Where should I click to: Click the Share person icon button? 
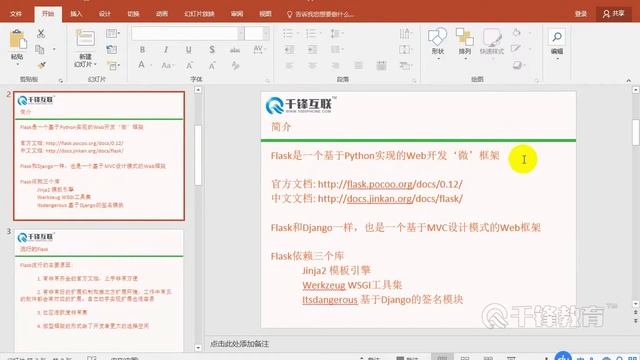(x=613, y=14)
